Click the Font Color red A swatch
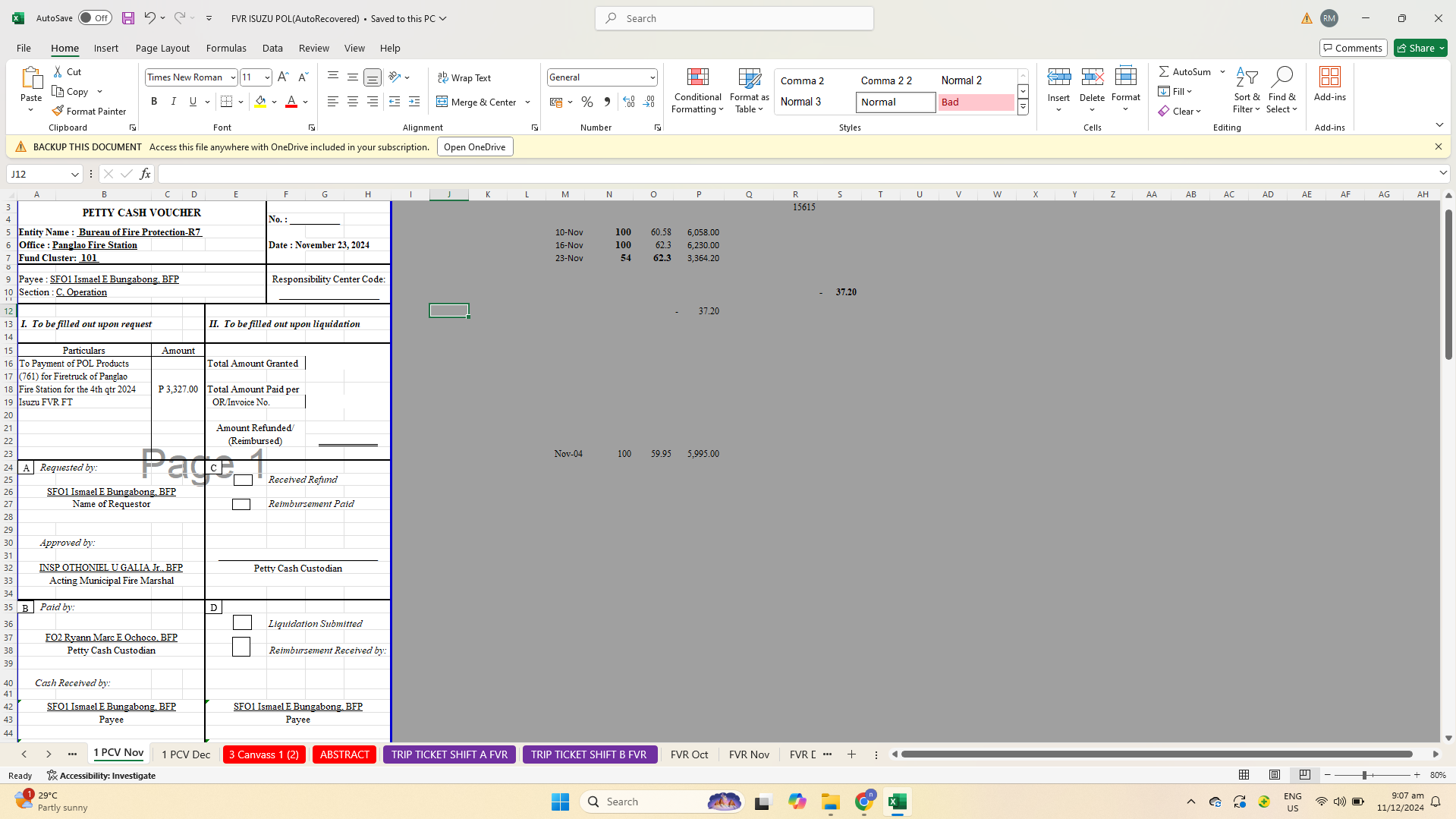The height and width of the screenshot is (819, 1456). [291, 102]
